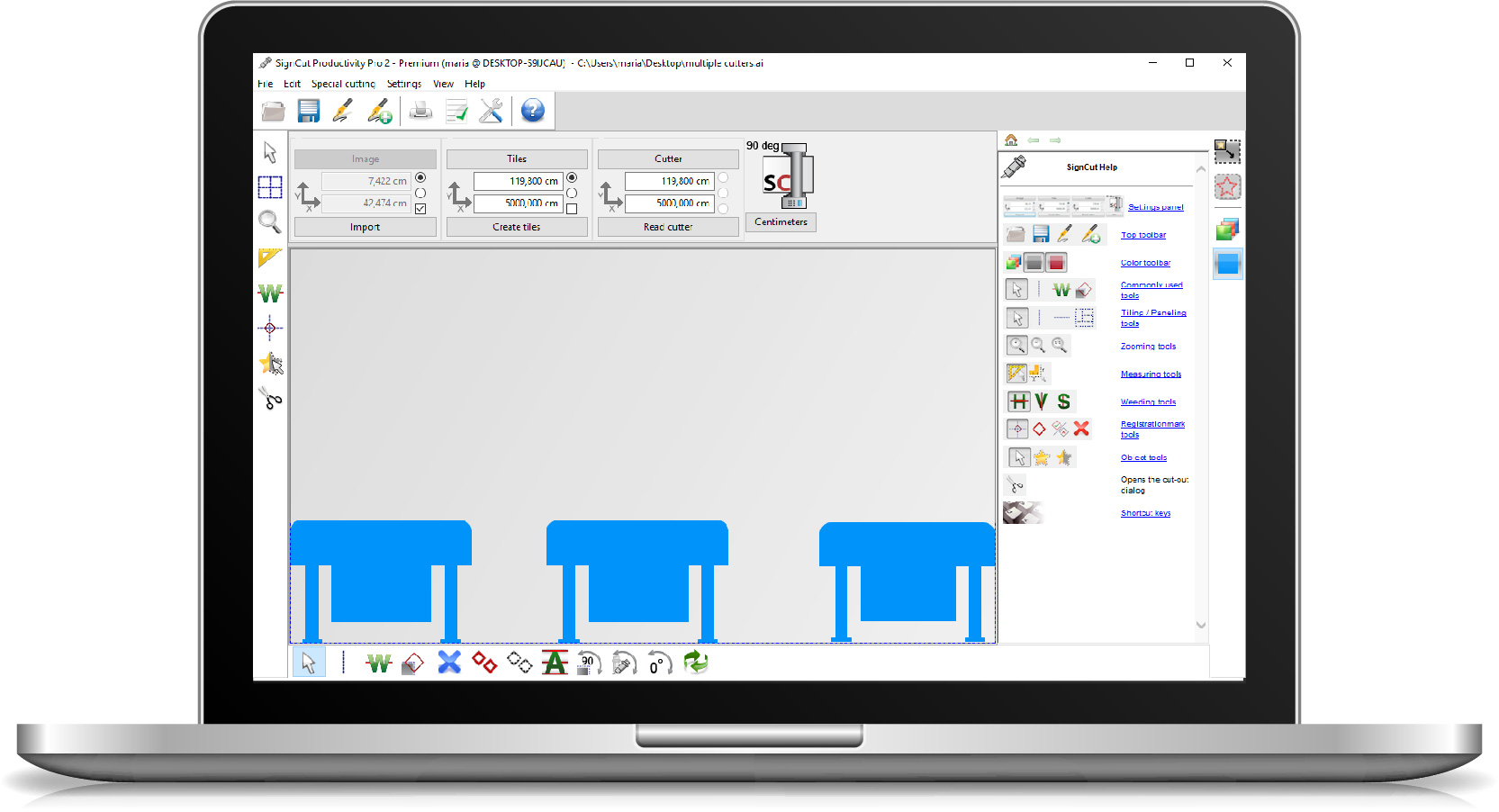The width and height of the screenshot is (1499, 812).
Task: Open the Settings menu
Action: (x=404, y=84)
